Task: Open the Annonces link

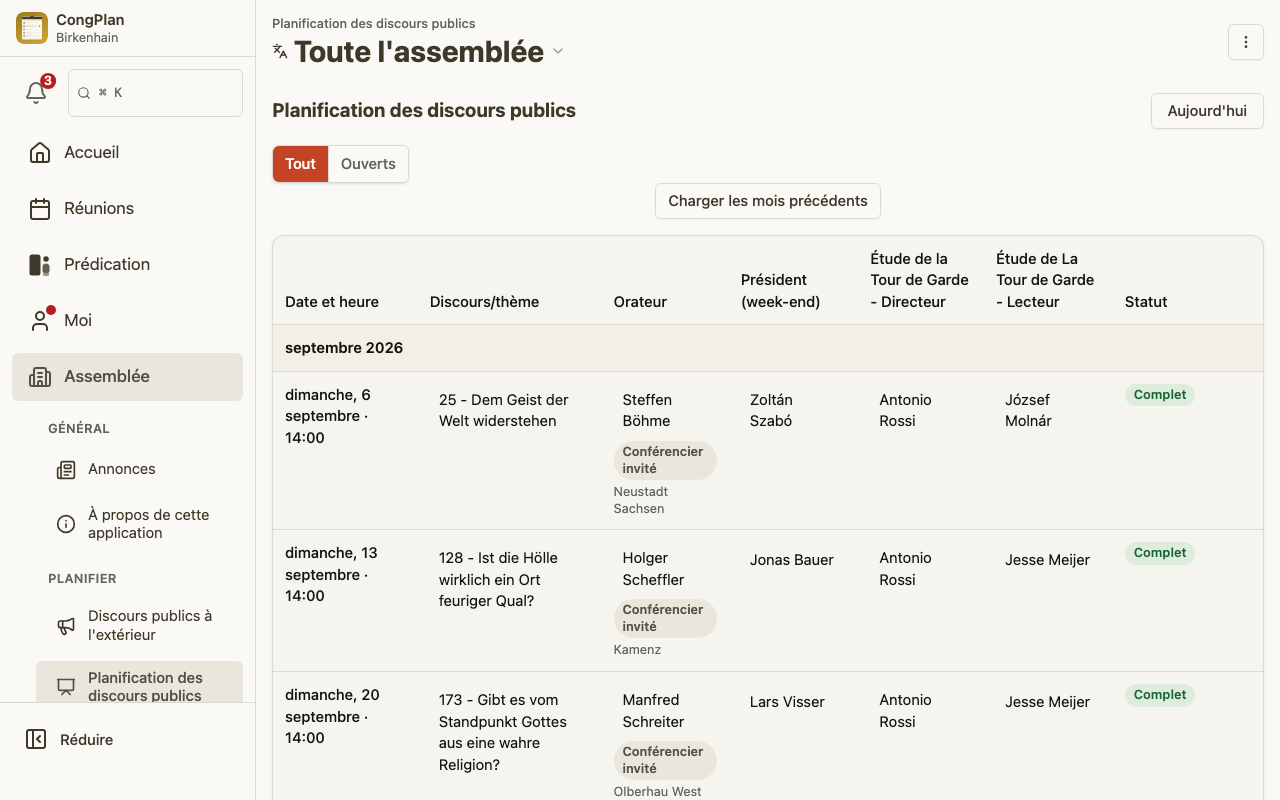Action: [139, 469]
